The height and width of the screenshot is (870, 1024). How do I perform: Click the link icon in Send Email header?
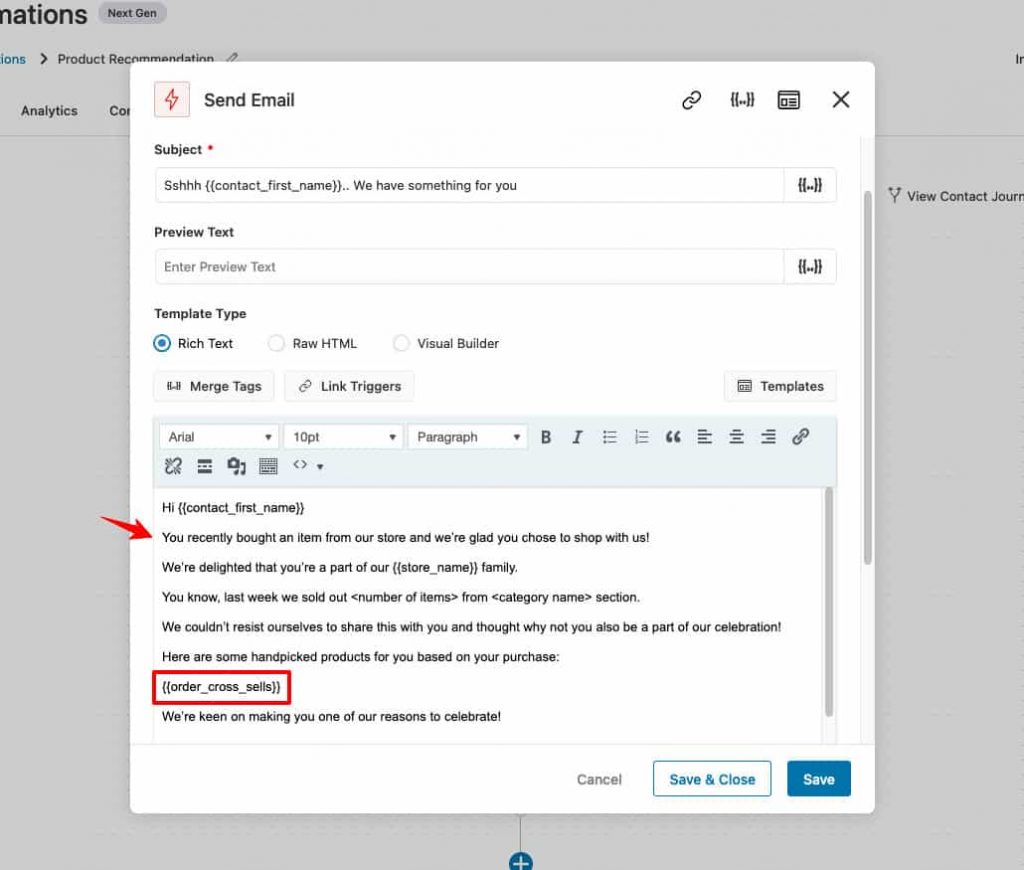point(691,100)
